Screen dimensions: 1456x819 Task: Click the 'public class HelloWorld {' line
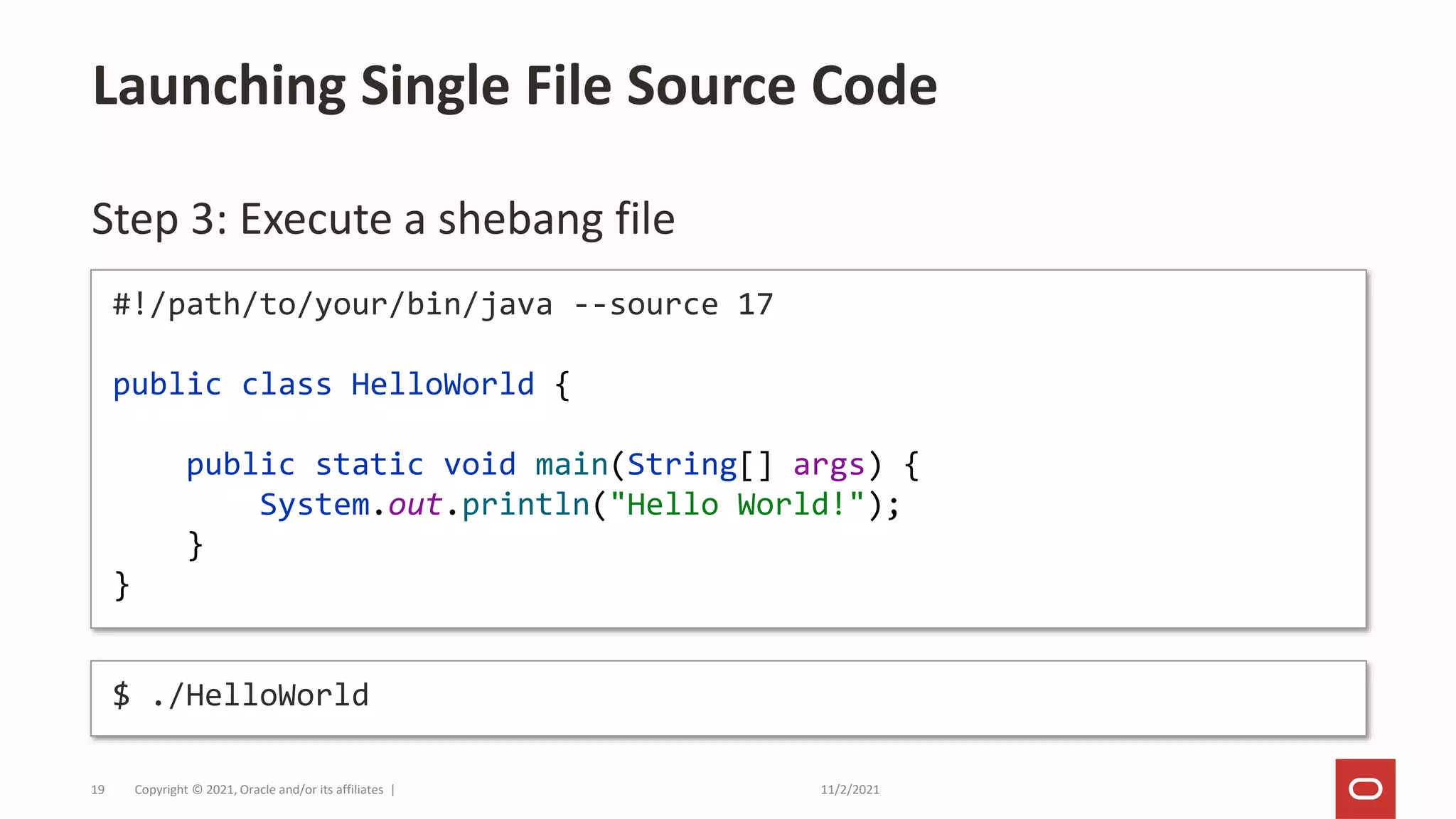tap(341, 385)
